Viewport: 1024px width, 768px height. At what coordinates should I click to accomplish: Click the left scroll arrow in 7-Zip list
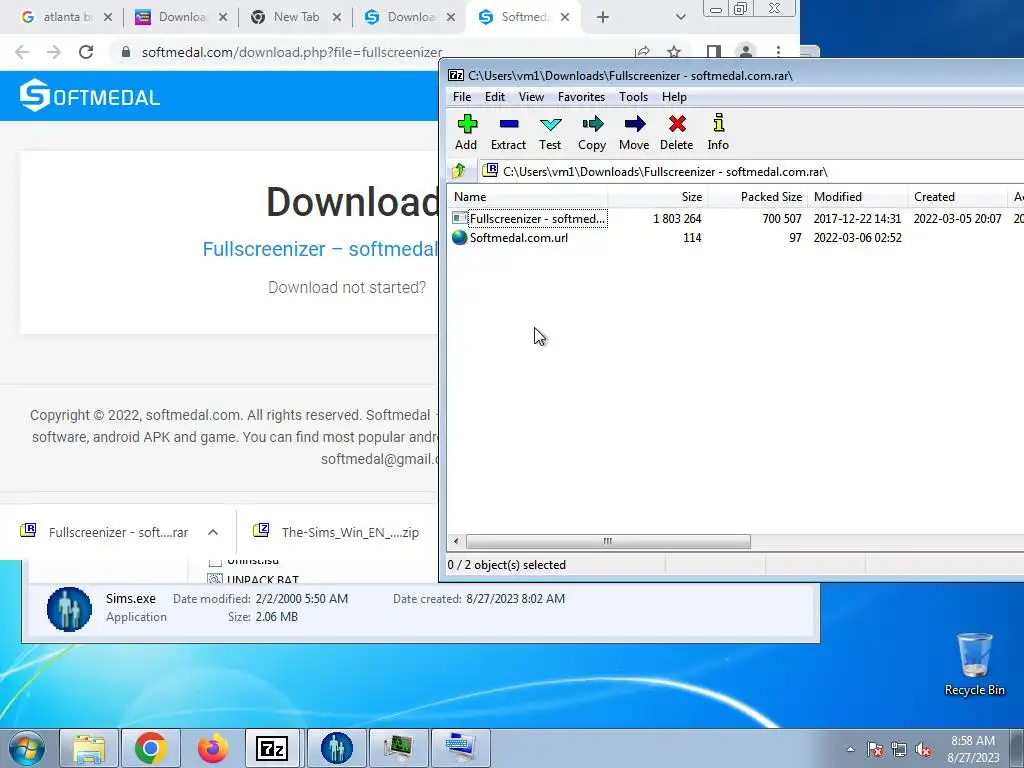456,541
